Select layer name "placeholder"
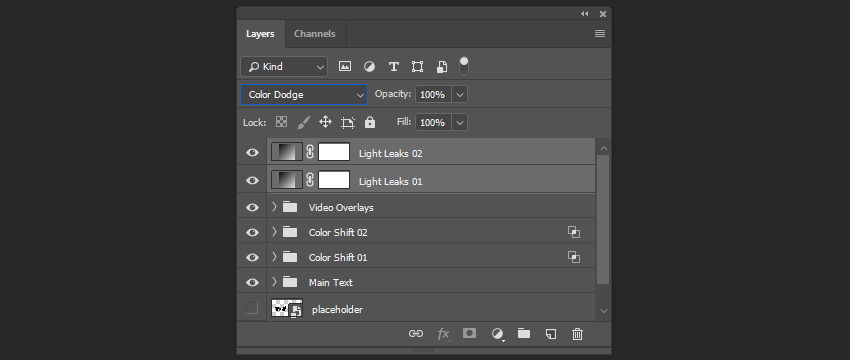Viewport: 850px width, 360px height. pos(337,310)
